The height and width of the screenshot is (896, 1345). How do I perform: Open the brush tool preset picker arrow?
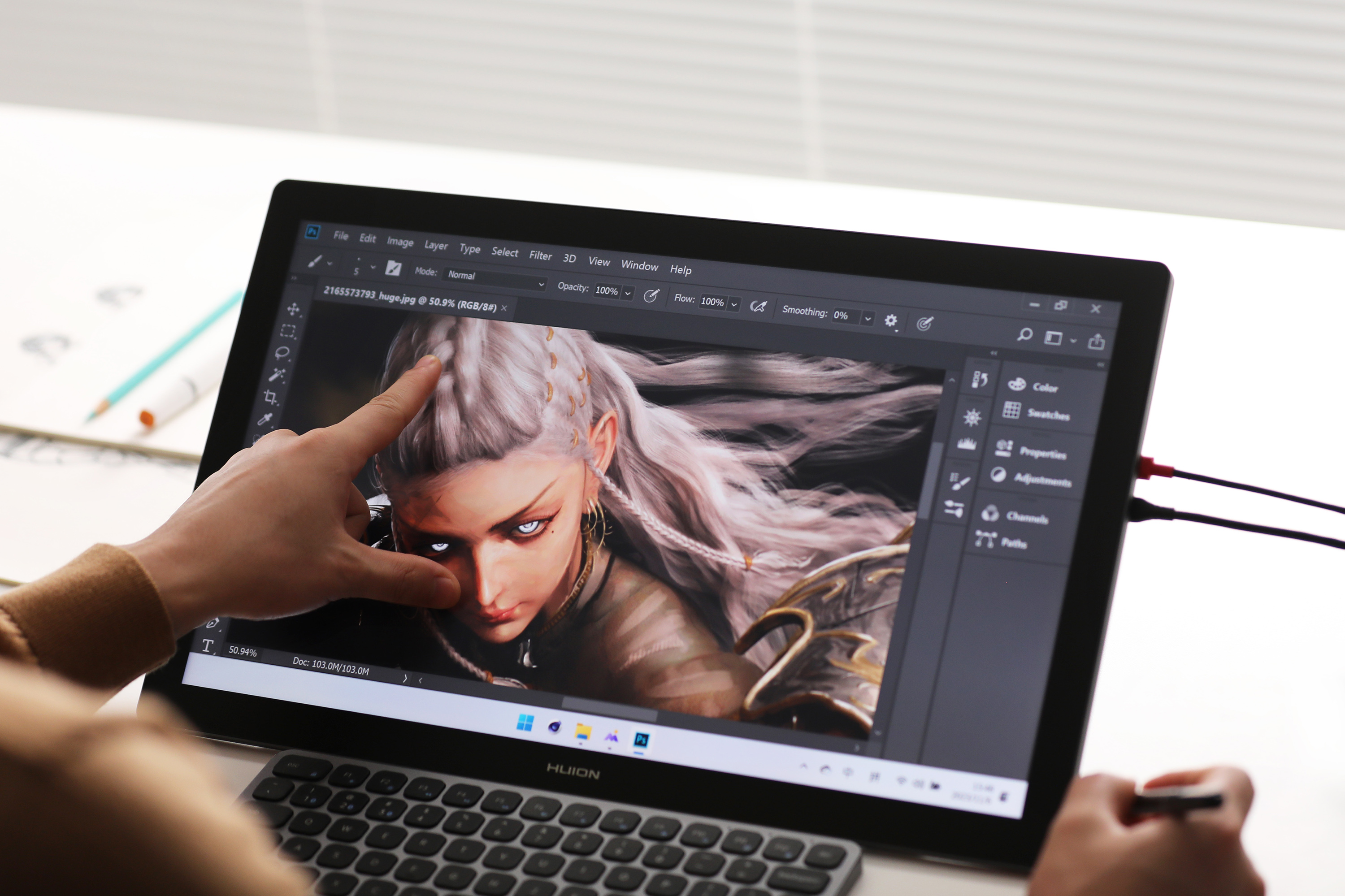pyautogui.click(x=330, y=264)
